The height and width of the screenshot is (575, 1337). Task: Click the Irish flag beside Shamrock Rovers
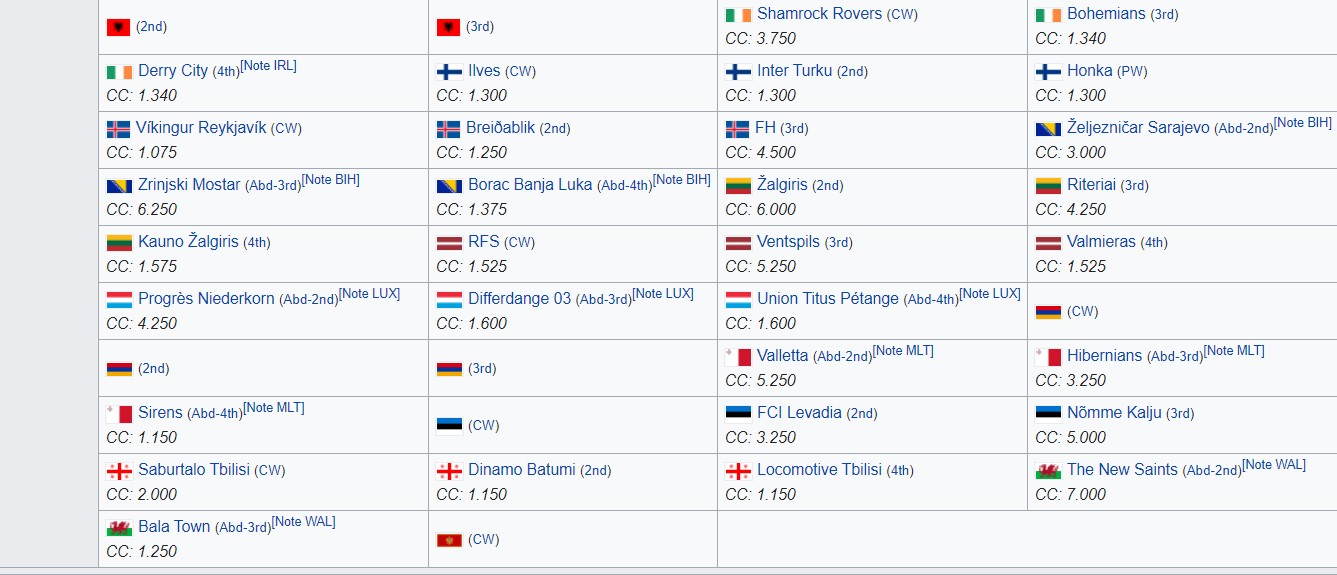738,15
